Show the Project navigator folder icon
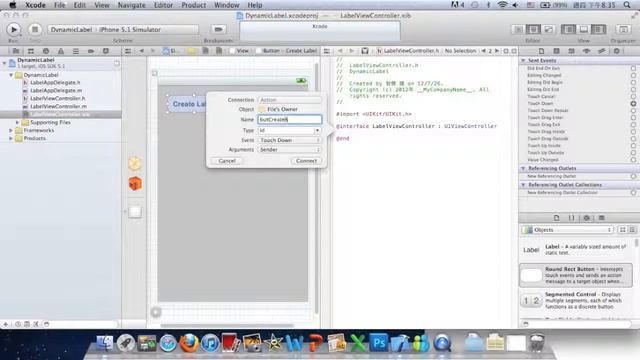The image size is (640, 360). 16,51
